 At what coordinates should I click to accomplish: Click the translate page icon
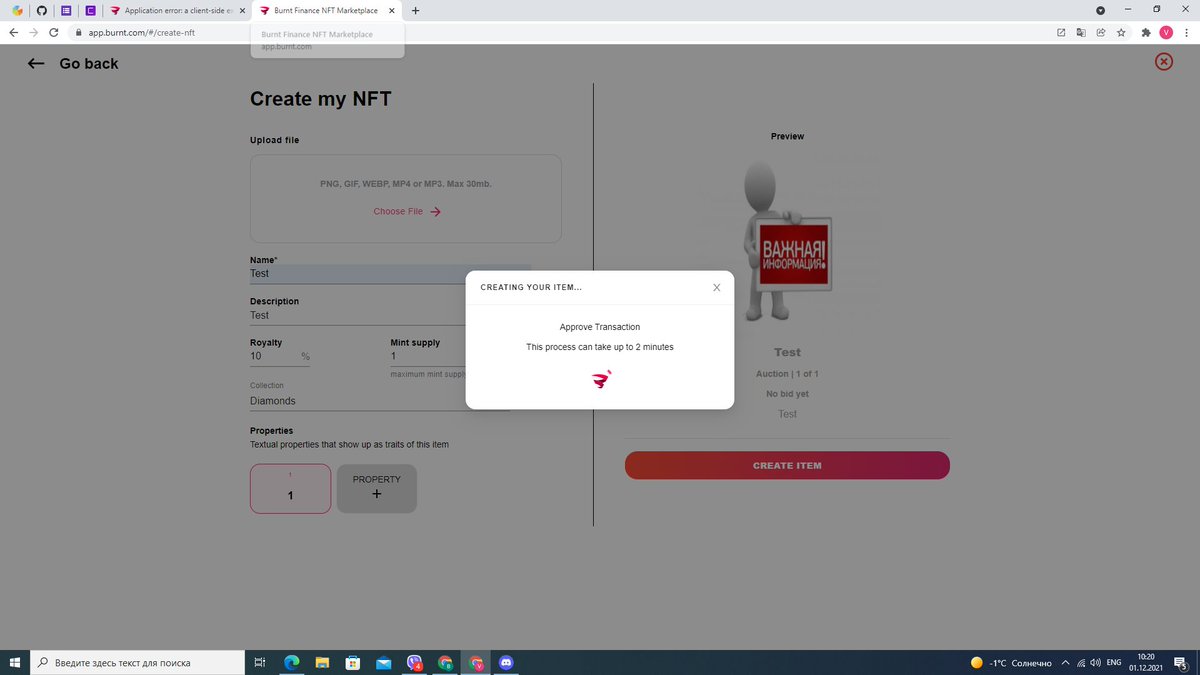(x=1081, y=32)
